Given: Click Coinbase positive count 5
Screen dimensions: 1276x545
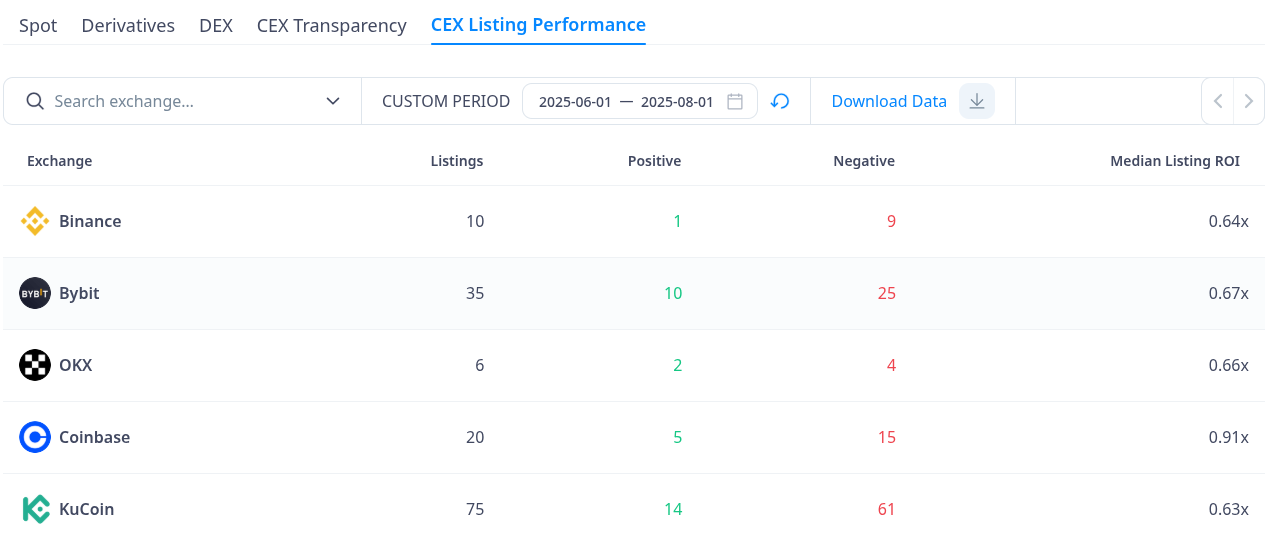Looking at the screenshot, I should [x=677, y=437].
